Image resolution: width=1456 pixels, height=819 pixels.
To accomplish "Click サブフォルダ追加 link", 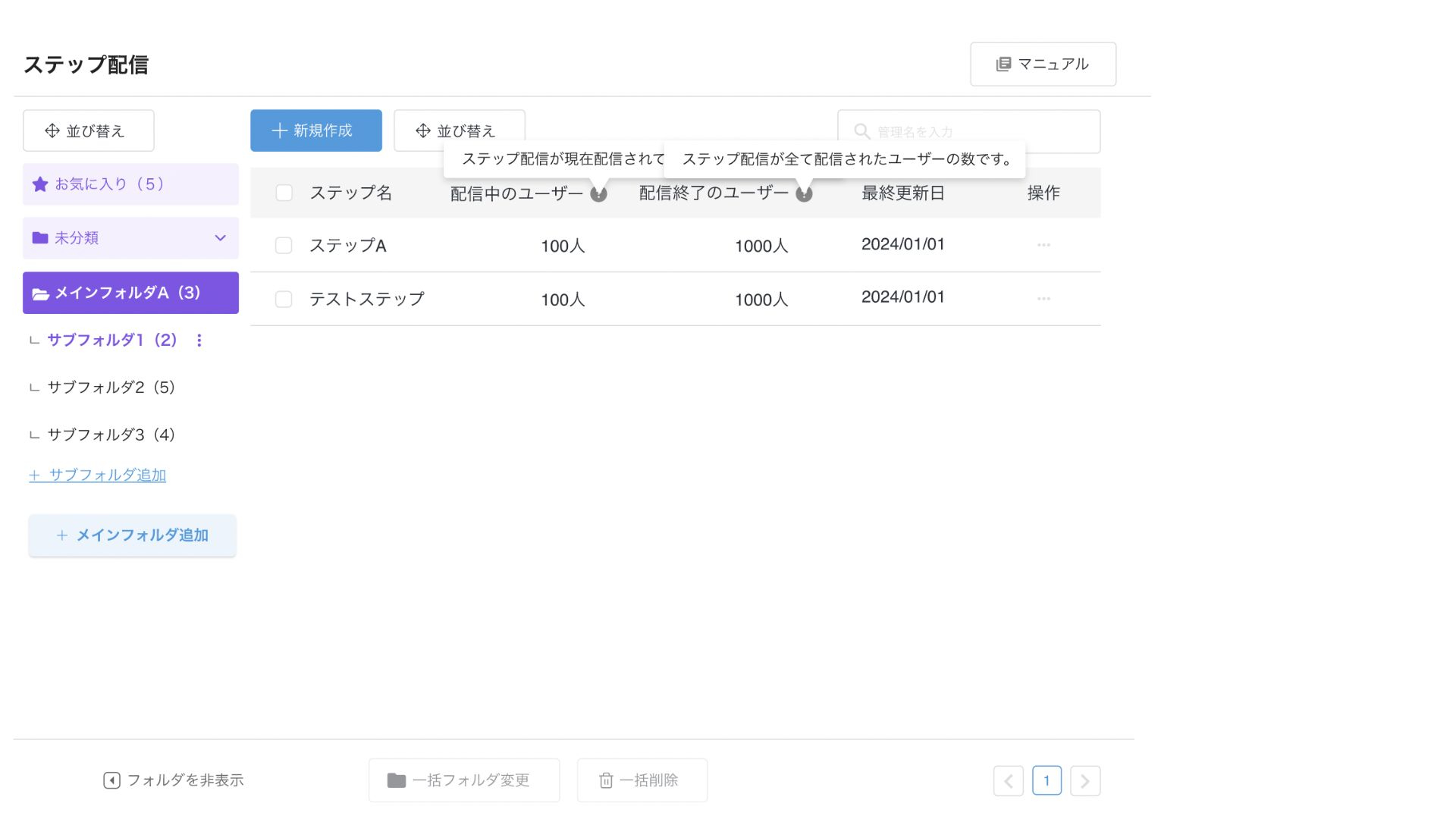I will tap(98, 475).
